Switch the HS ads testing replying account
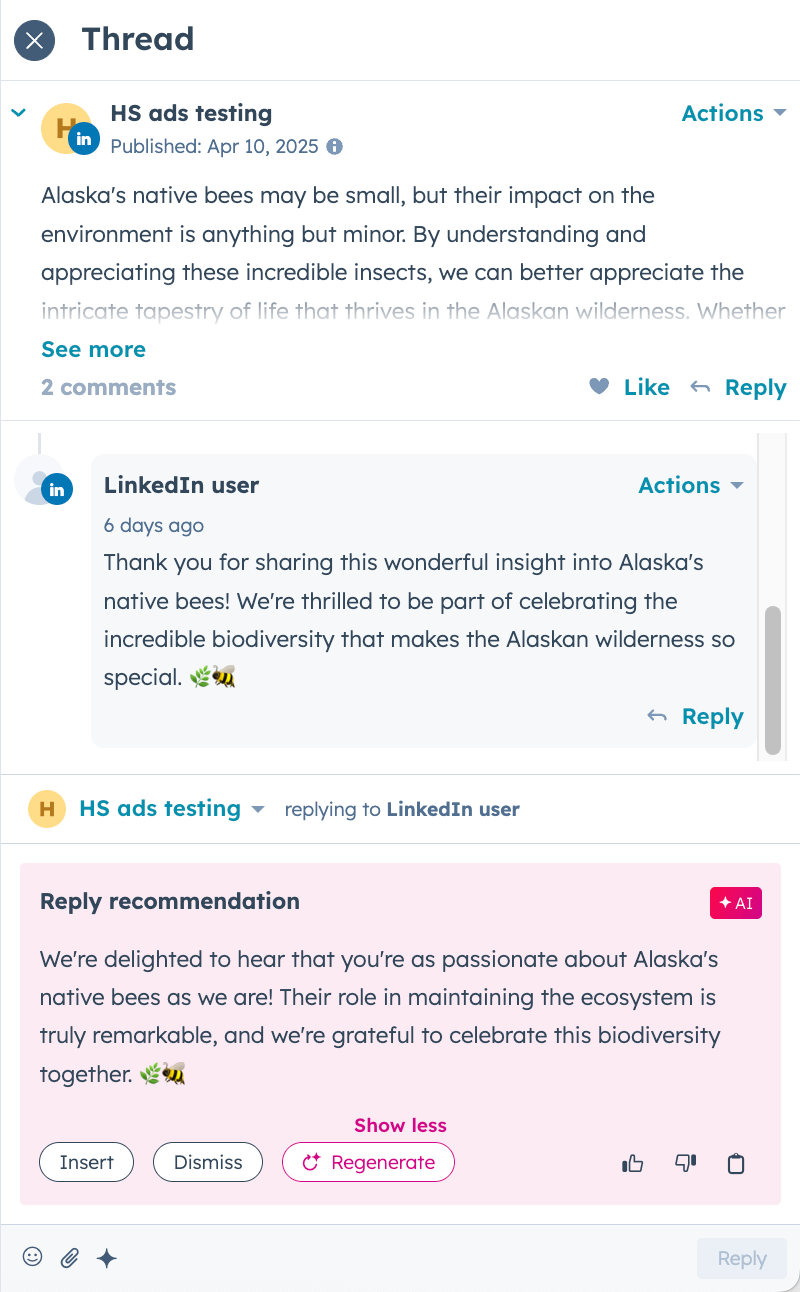 (x=171, y=809)
